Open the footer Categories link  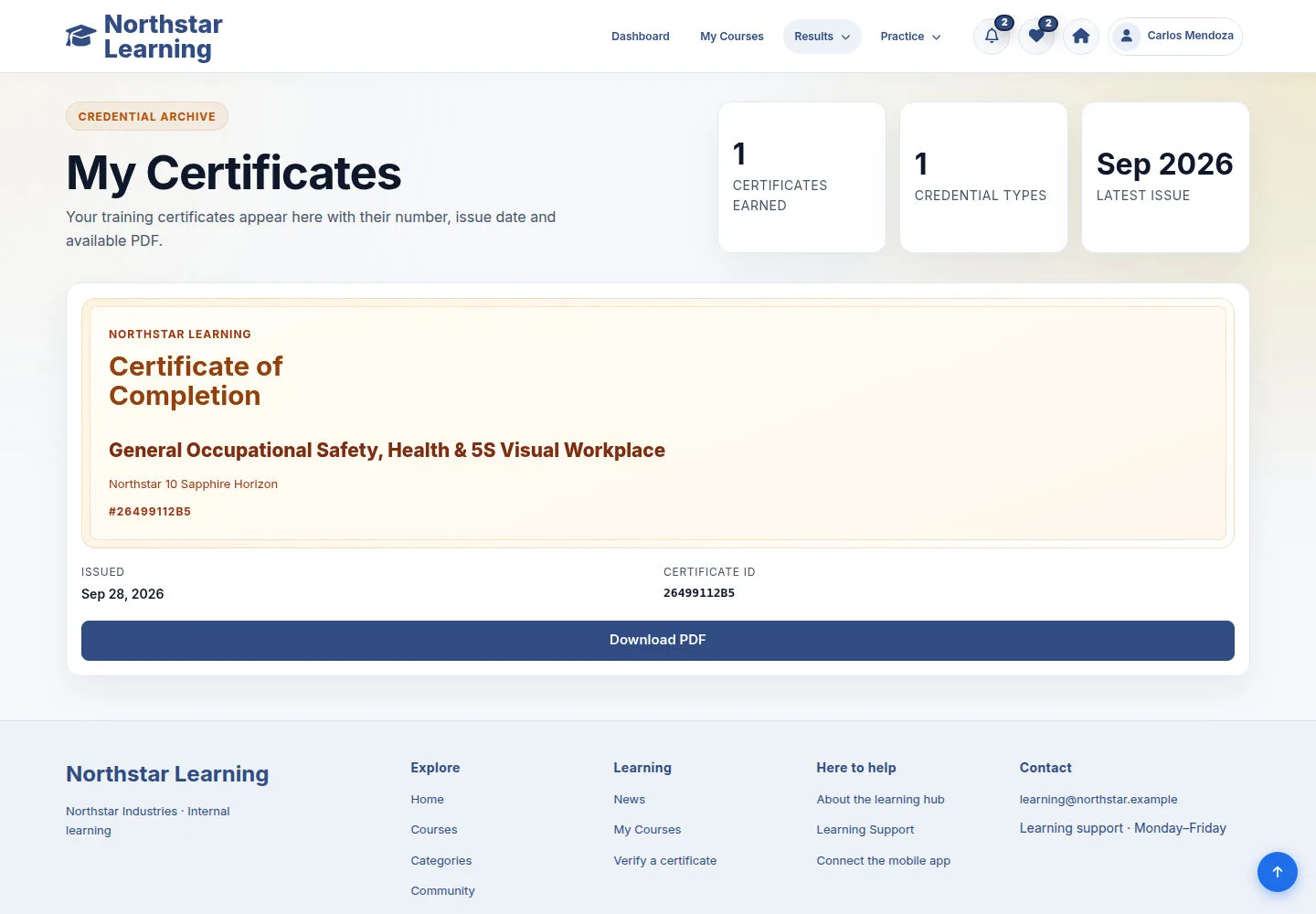pyautogui.click(x=441, y=861)
